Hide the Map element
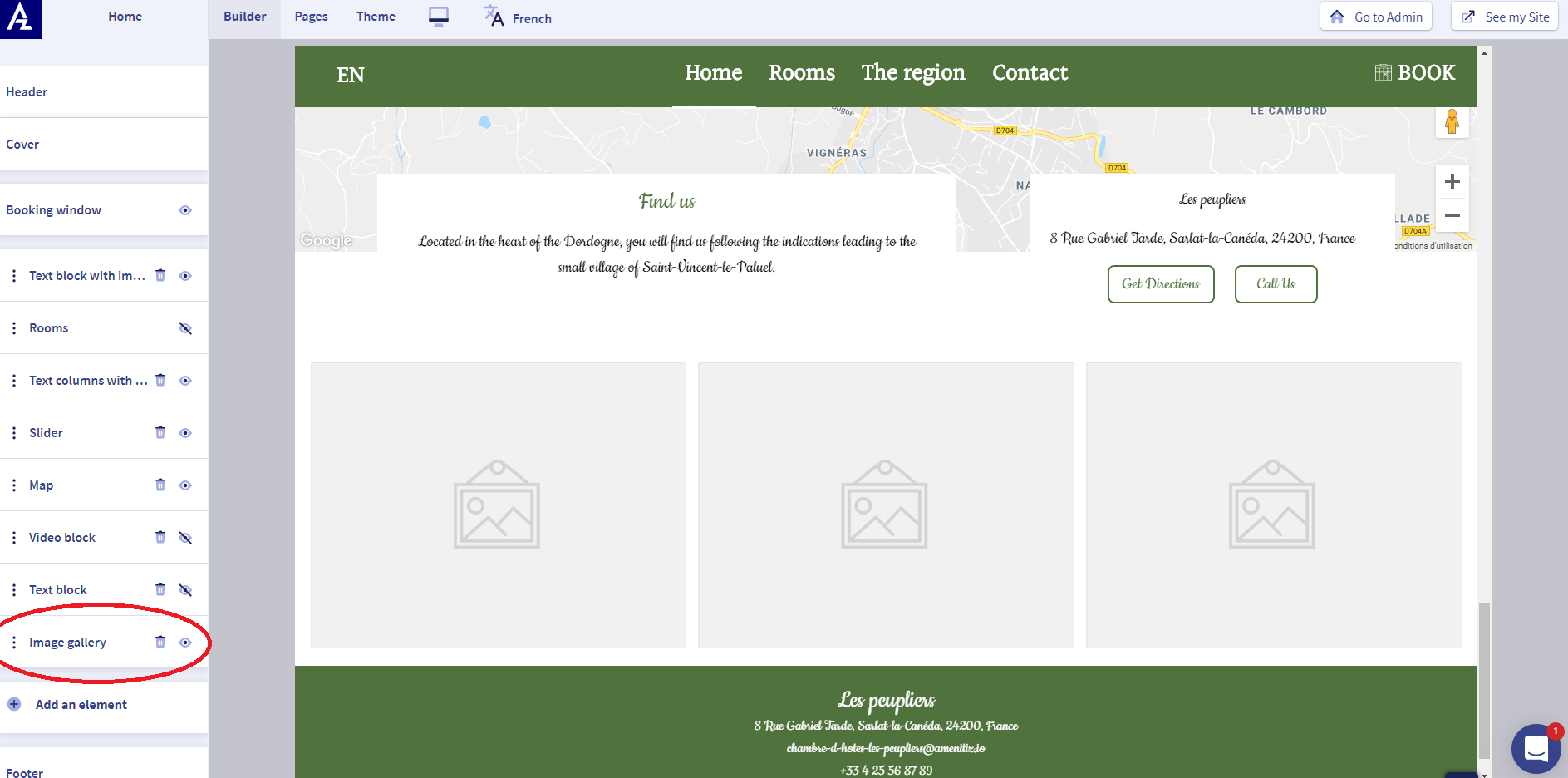The width and height of the screenshot is (1568, 778). pyautogui.click(x=185, y=485)
